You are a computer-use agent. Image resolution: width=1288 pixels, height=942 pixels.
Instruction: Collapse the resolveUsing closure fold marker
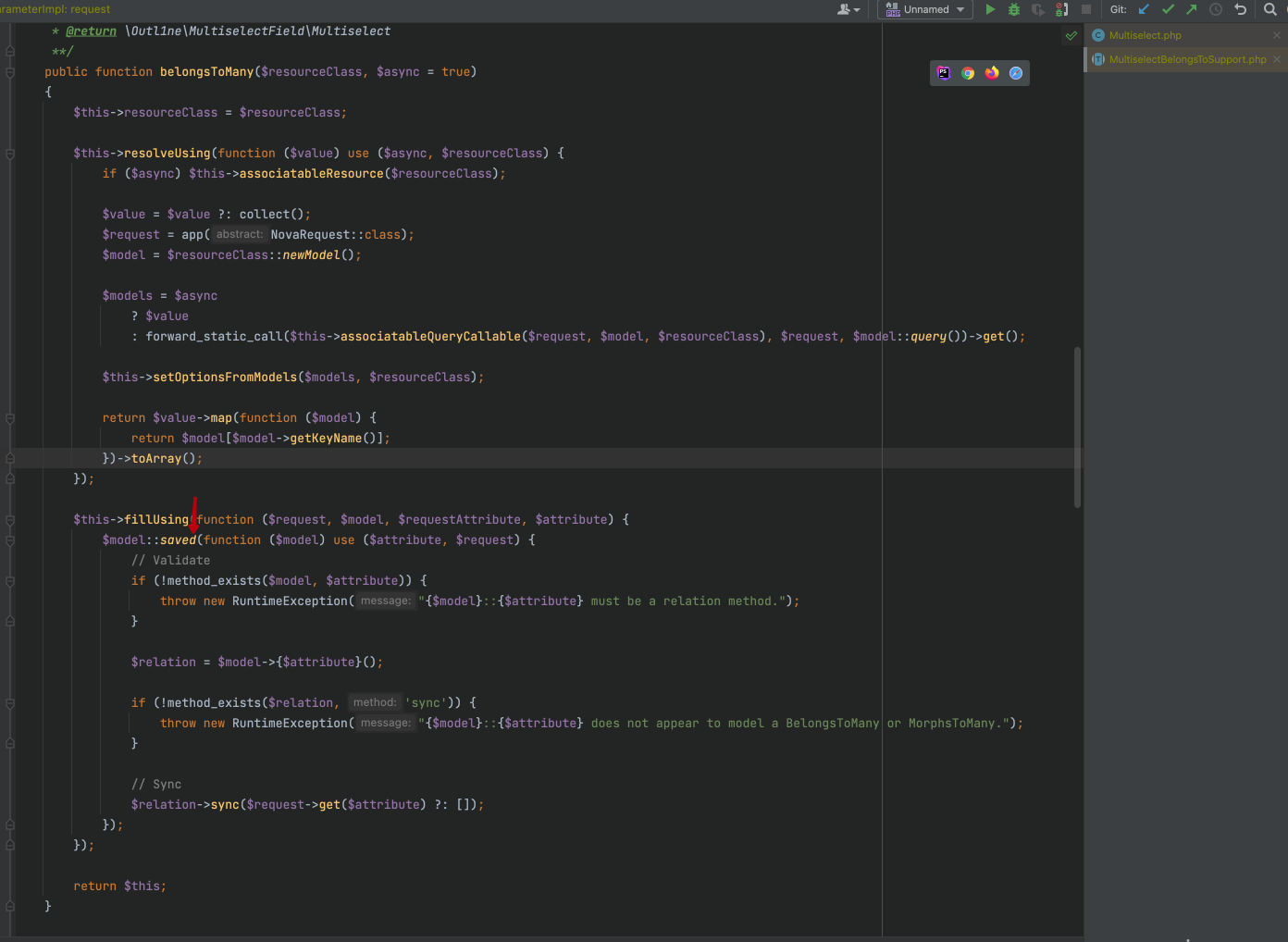10,154
